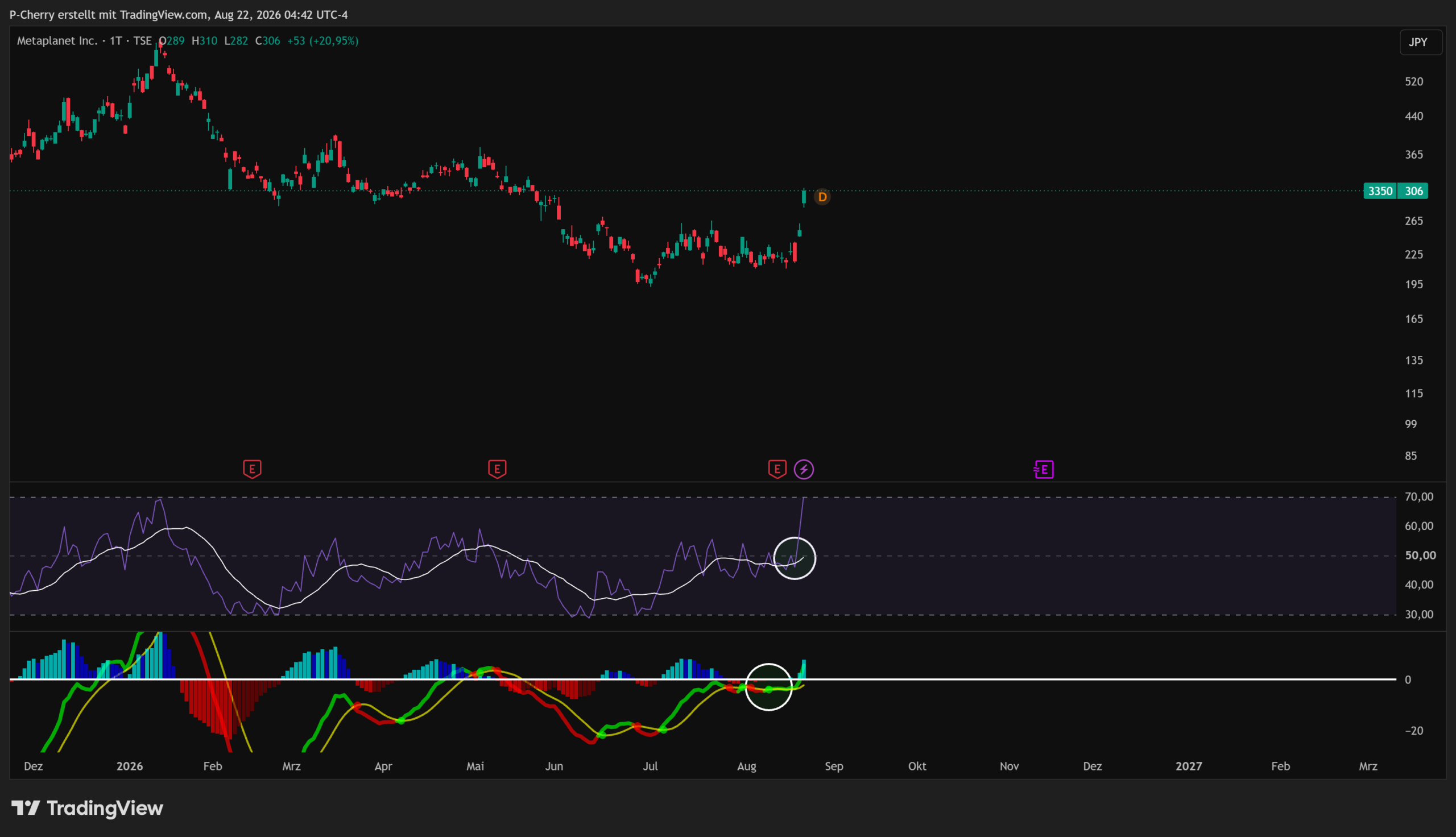Click the earnings E marker near February
Image resolution: width=1456 pixels, height=837 pixels.
coord(252,469)
